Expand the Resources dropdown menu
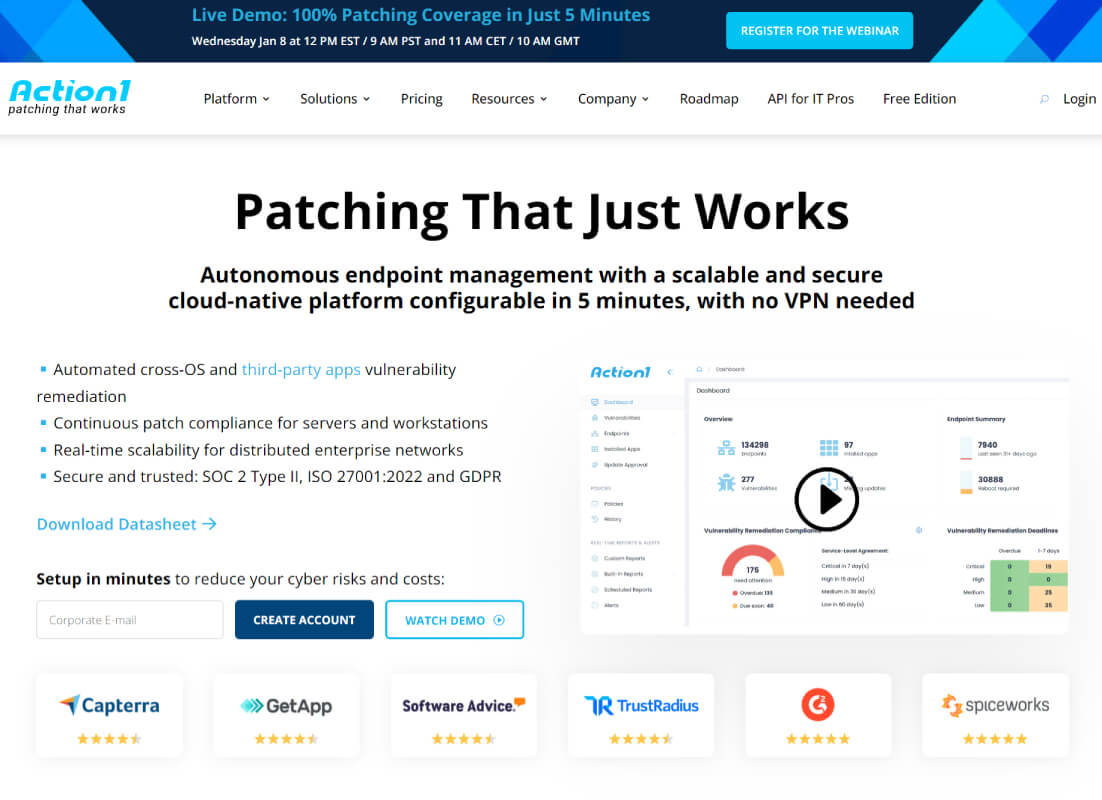Image resolution: width=1102 pixels, height=800 pixels. 509,99
